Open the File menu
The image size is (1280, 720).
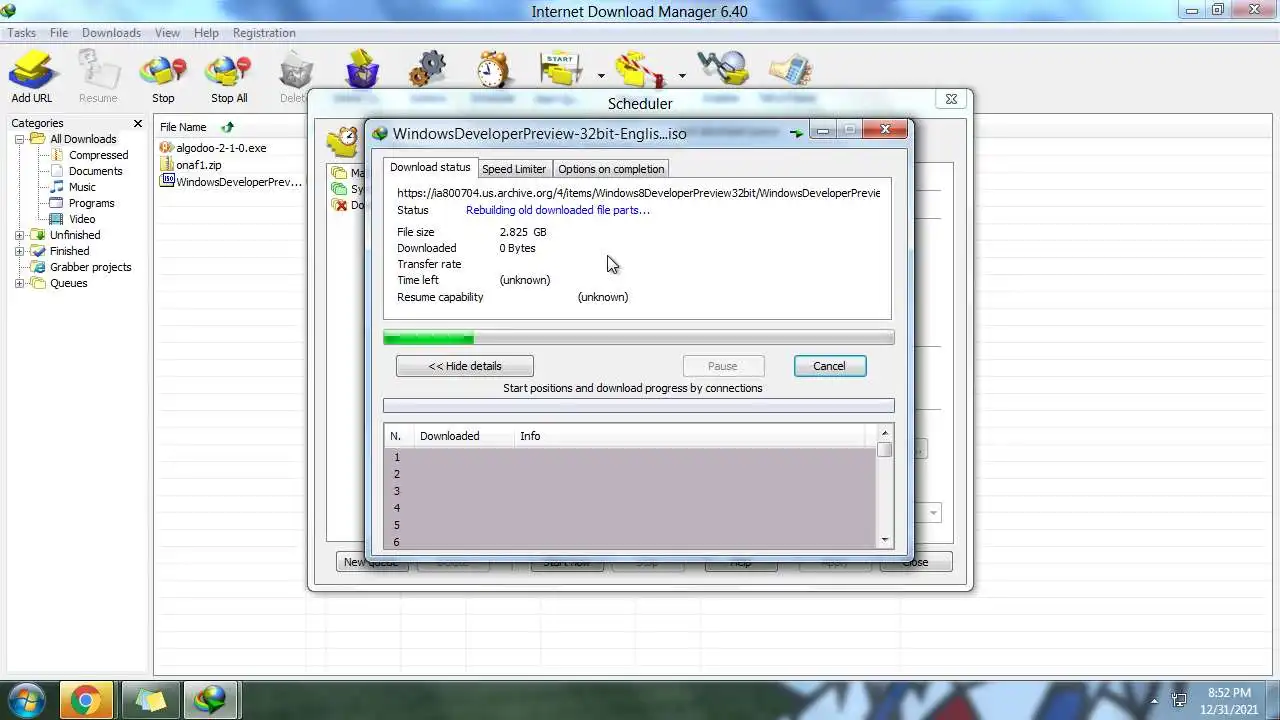(59, 33)
